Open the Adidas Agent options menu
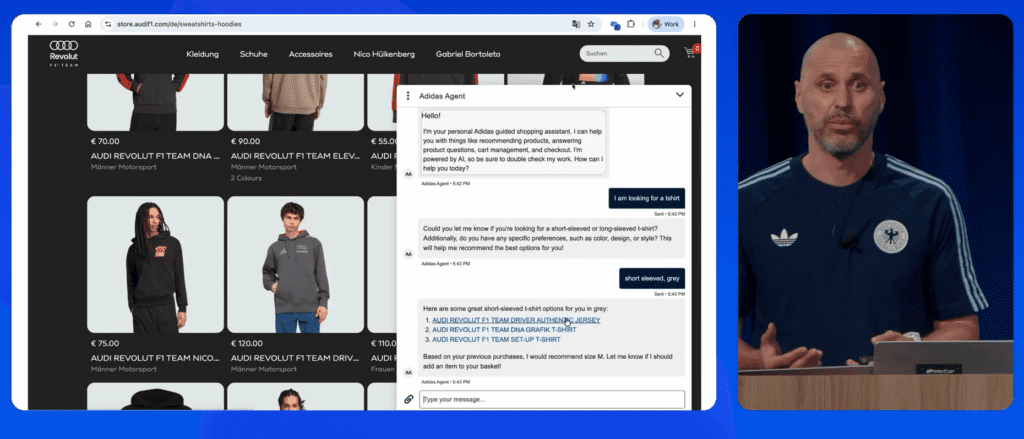1024x439 pixels. pyautogui.click(x=408, y=96)
